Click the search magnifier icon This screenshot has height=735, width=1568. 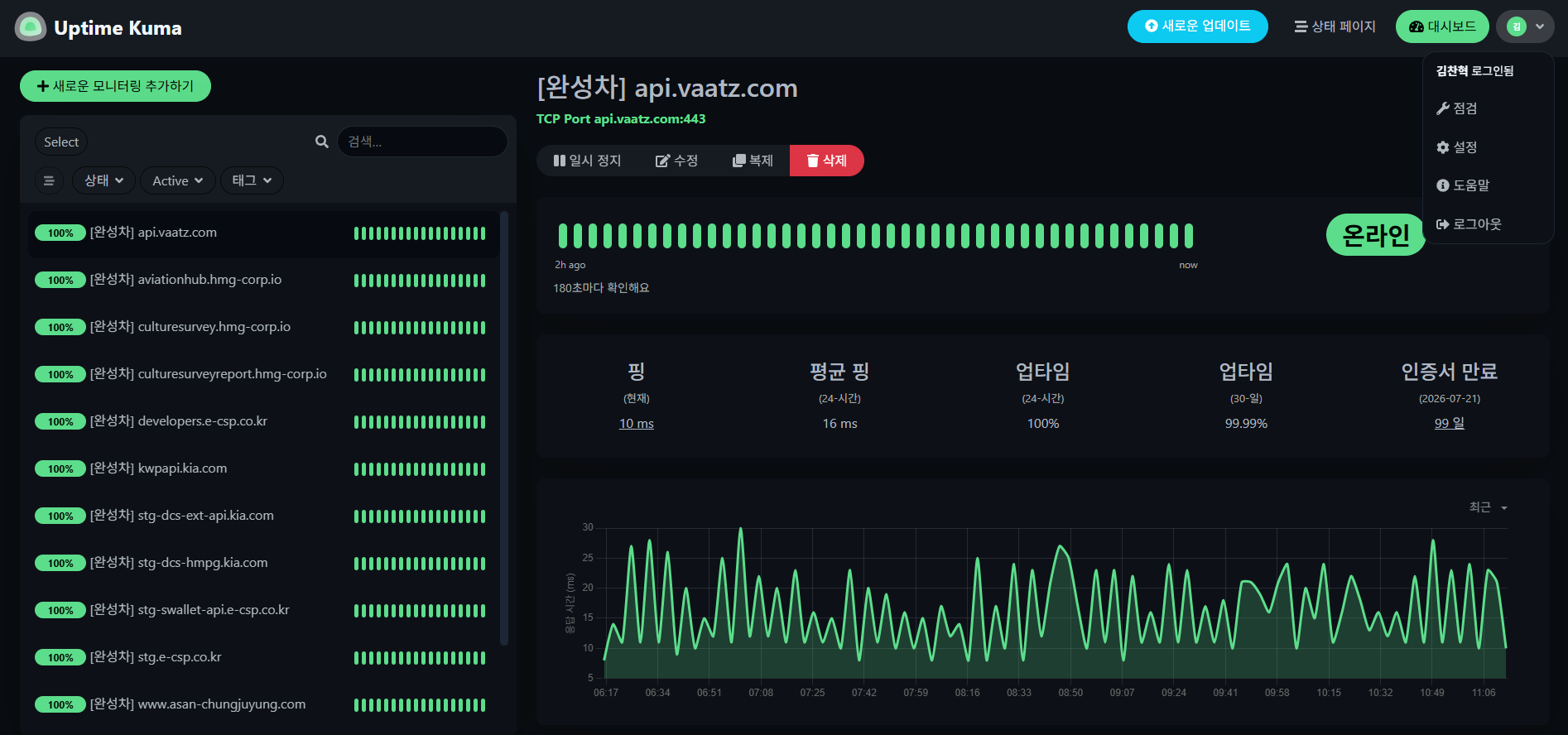pyautogui.click(x=322, y=142)
